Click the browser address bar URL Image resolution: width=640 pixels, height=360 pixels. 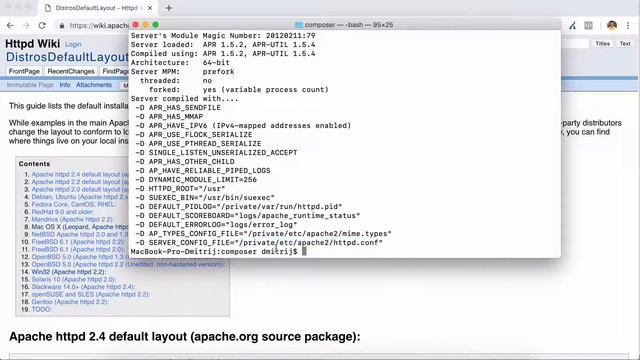click(99, 25)
